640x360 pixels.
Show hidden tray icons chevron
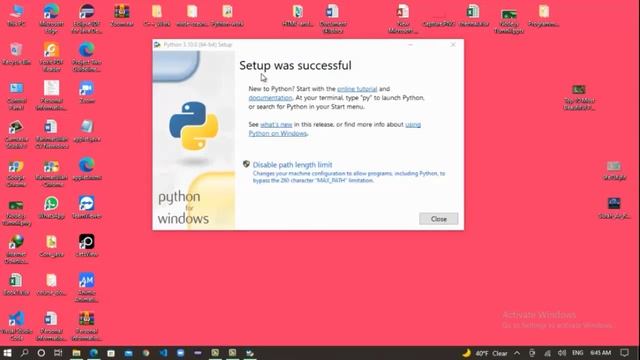517,353
